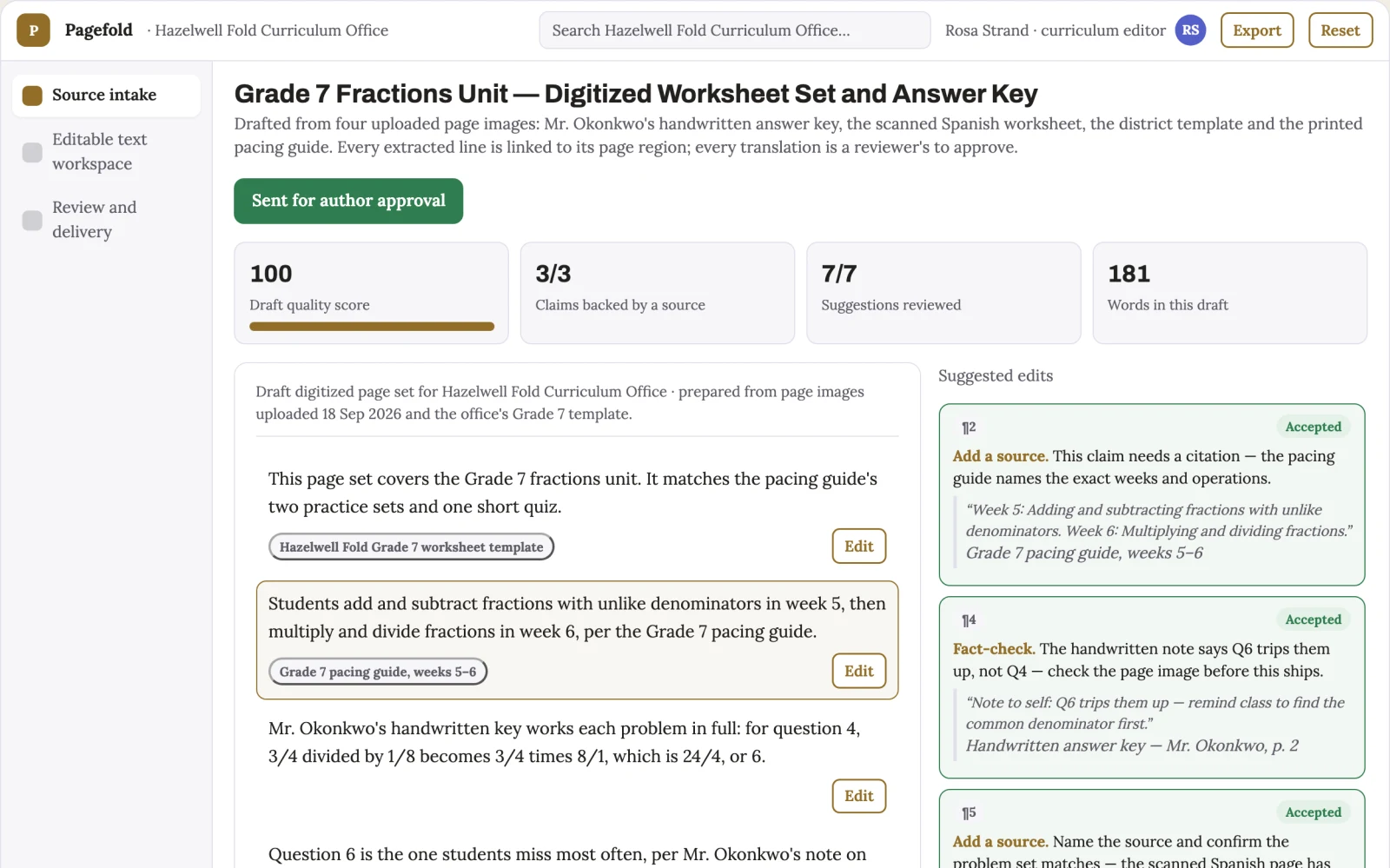Click the ¶4 paragraph marker in suggestions
This screenshot has width=1390, height=868.
click(969, 620)
